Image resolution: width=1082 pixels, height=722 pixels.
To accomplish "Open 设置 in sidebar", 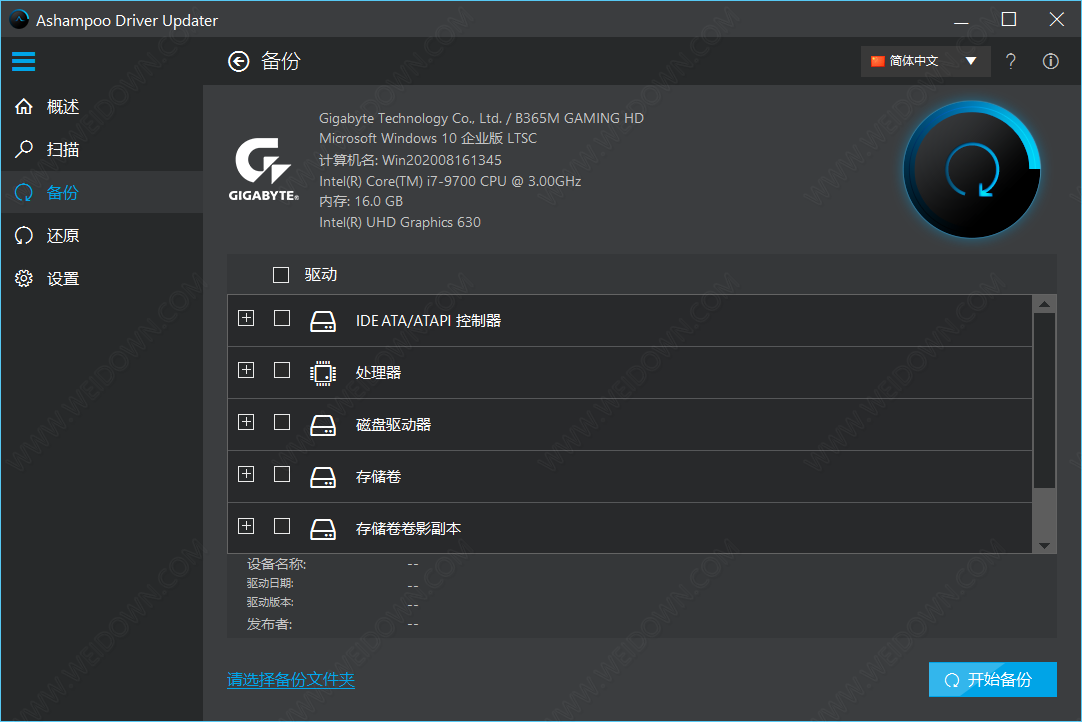I will [102, 279].
